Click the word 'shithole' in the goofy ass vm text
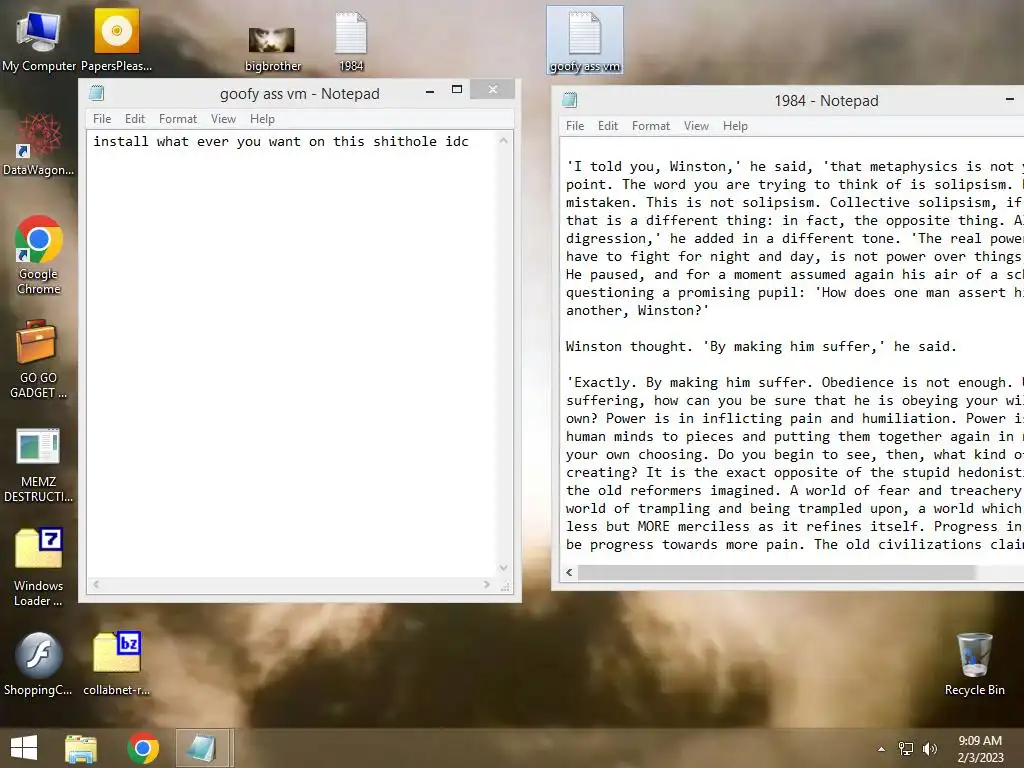The image size is (1024, 768). point(405,142)
